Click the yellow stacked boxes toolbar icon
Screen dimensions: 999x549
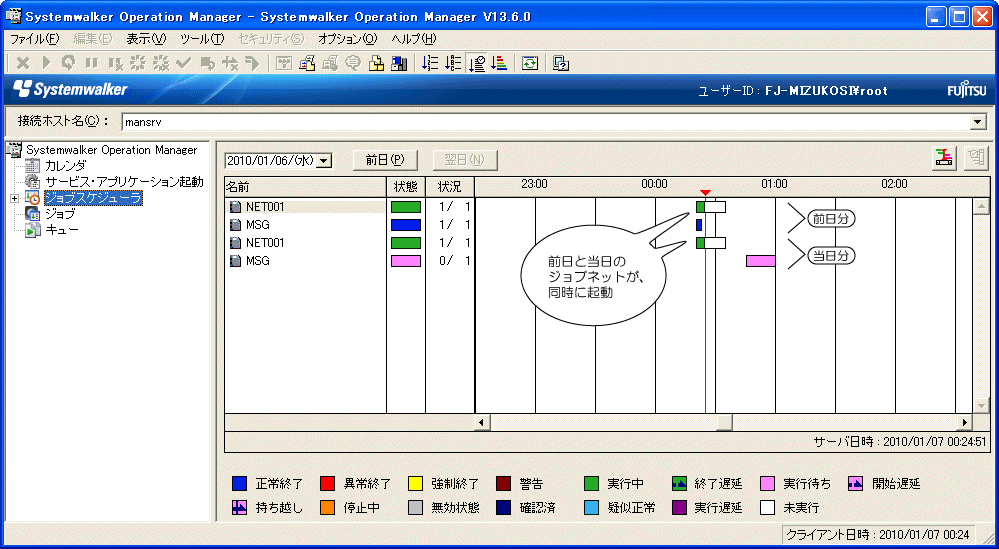point(377,63)
